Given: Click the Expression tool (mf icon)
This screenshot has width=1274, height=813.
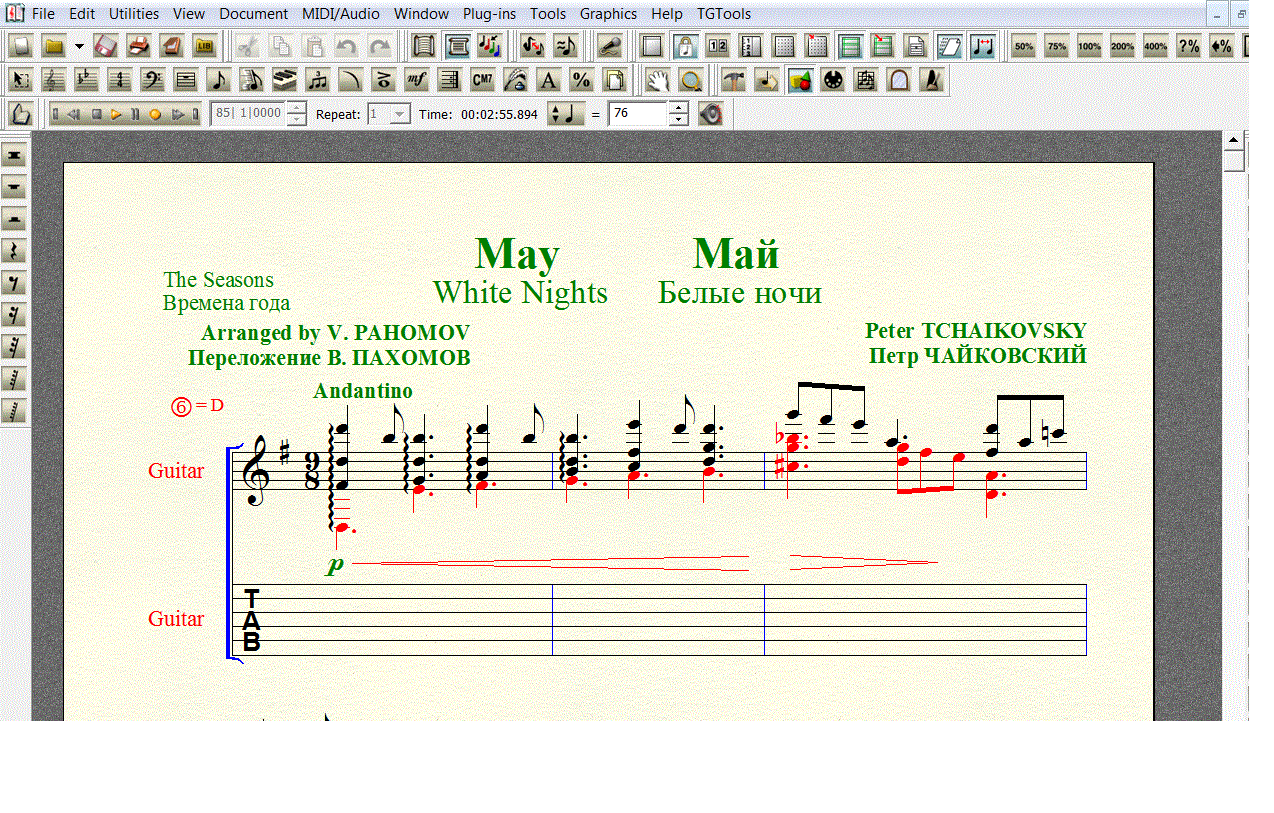Looking at the screenshot, I should (416, 81).
